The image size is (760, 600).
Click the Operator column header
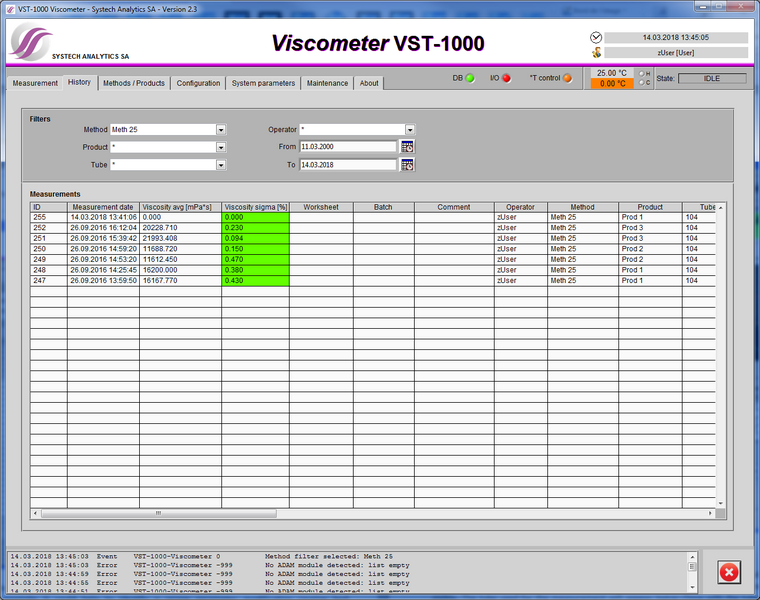521,207
